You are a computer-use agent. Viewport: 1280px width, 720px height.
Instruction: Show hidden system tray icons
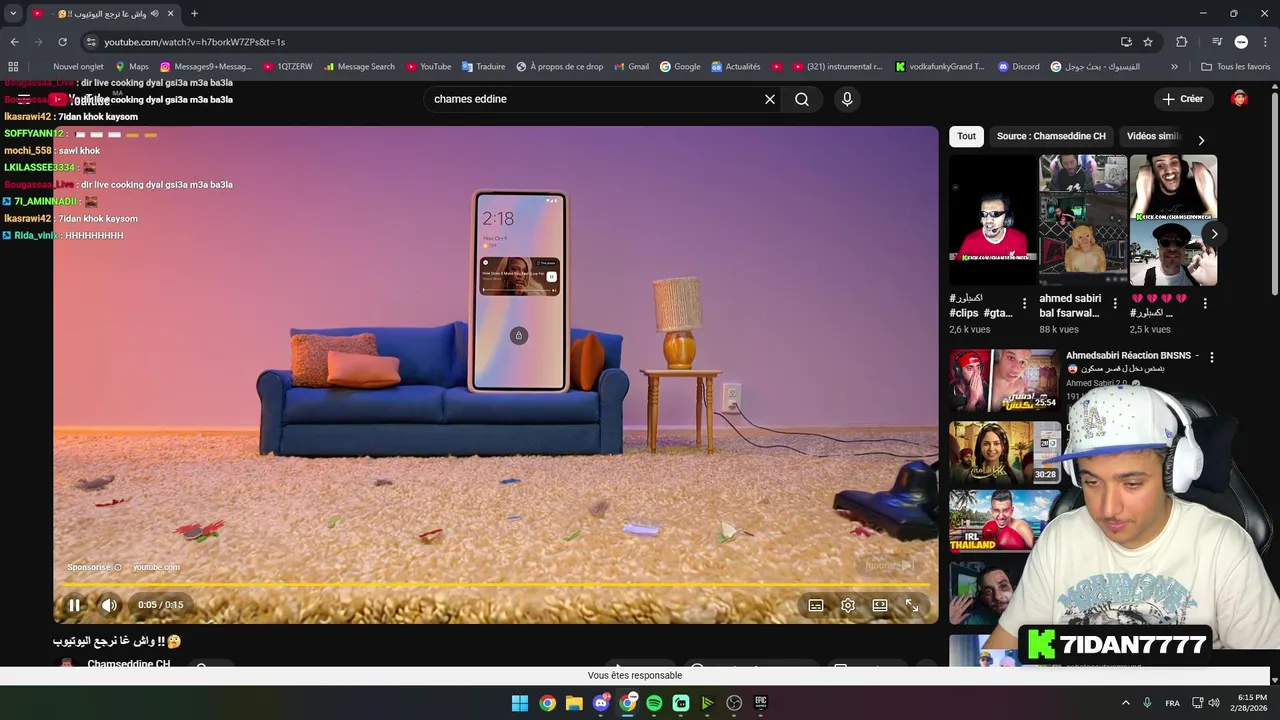[1125, 703]
